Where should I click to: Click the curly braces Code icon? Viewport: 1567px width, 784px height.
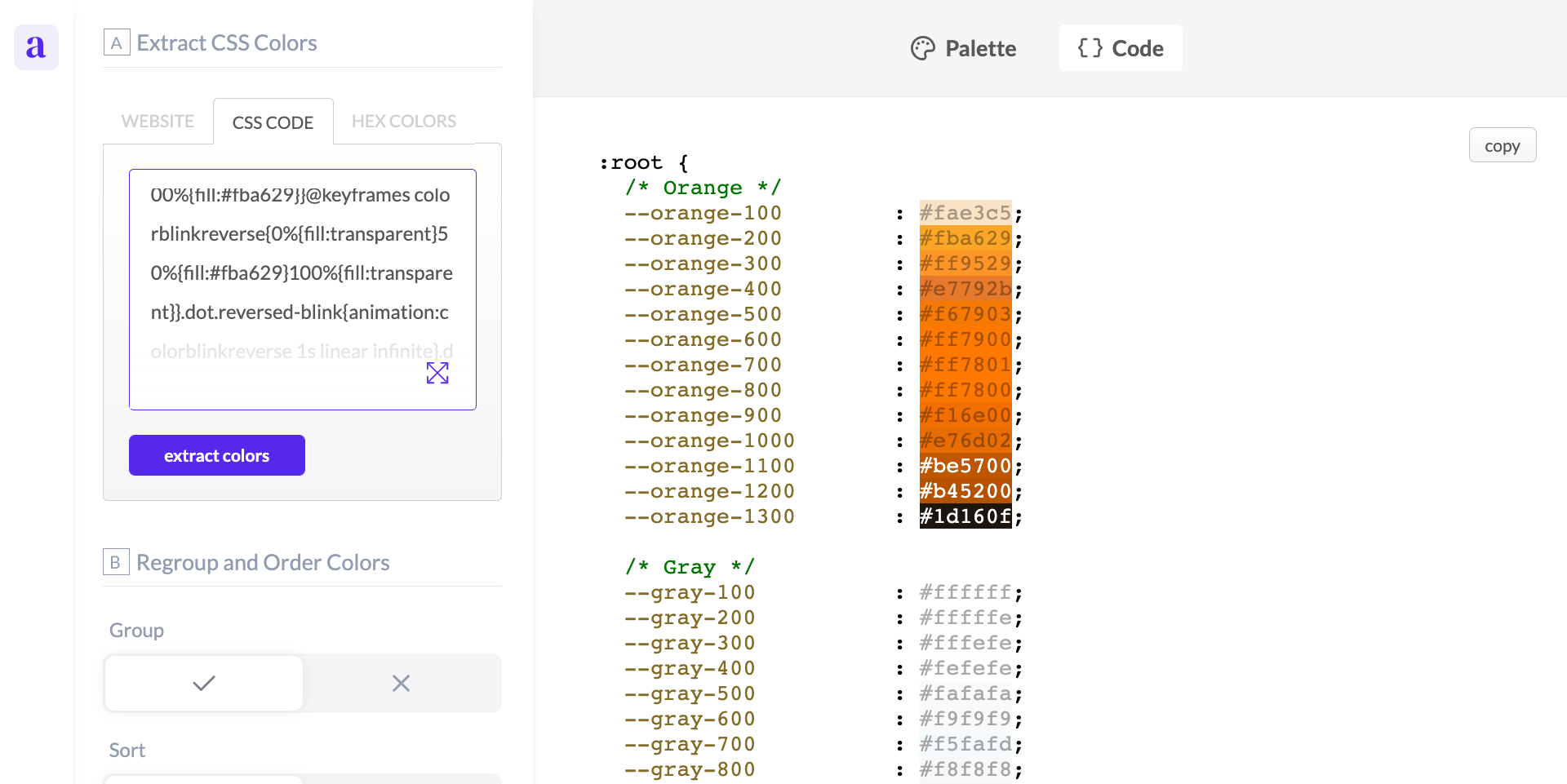1090,48
